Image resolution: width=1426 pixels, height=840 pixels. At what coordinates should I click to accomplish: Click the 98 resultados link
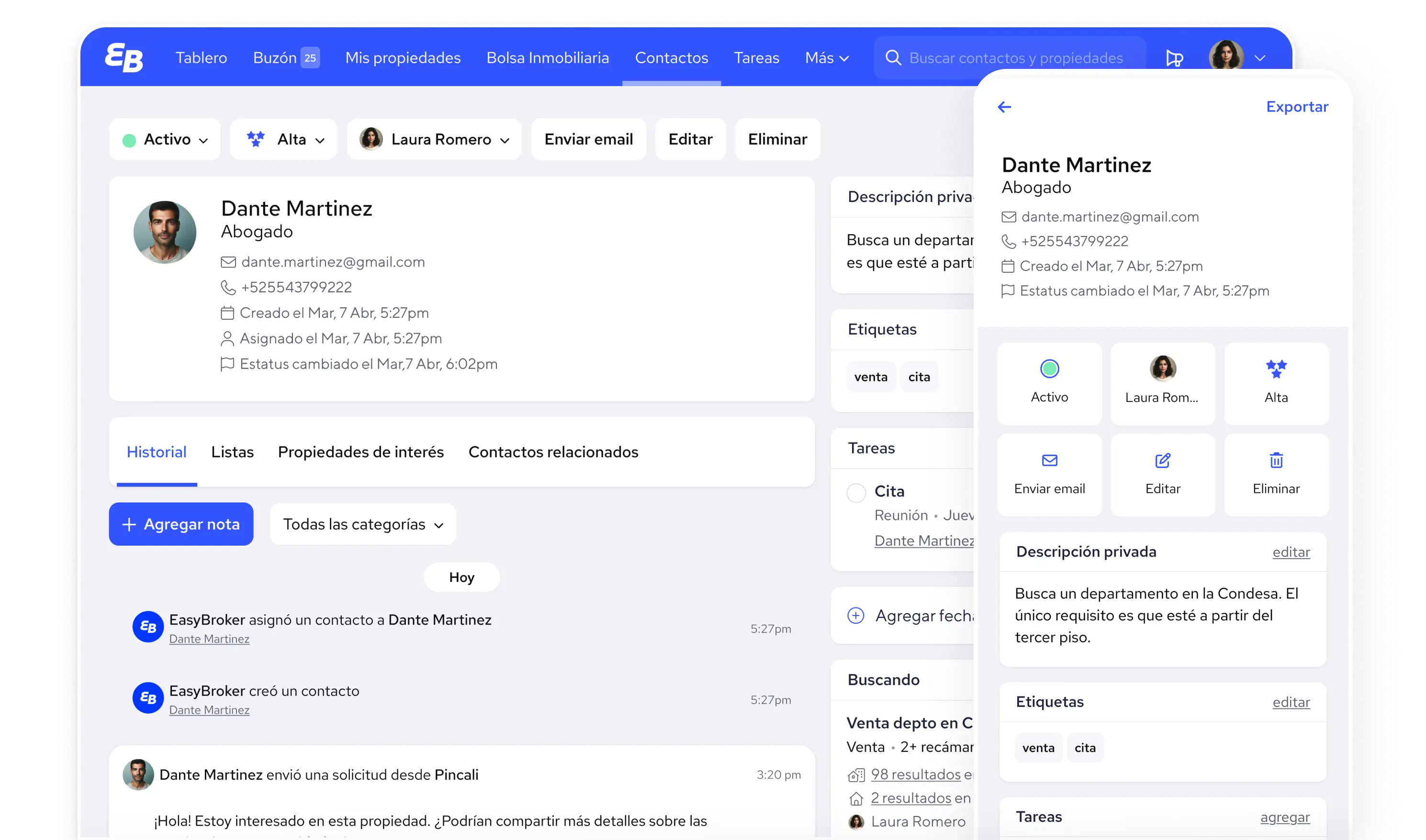pyautogui.click(x=915, y=774)
